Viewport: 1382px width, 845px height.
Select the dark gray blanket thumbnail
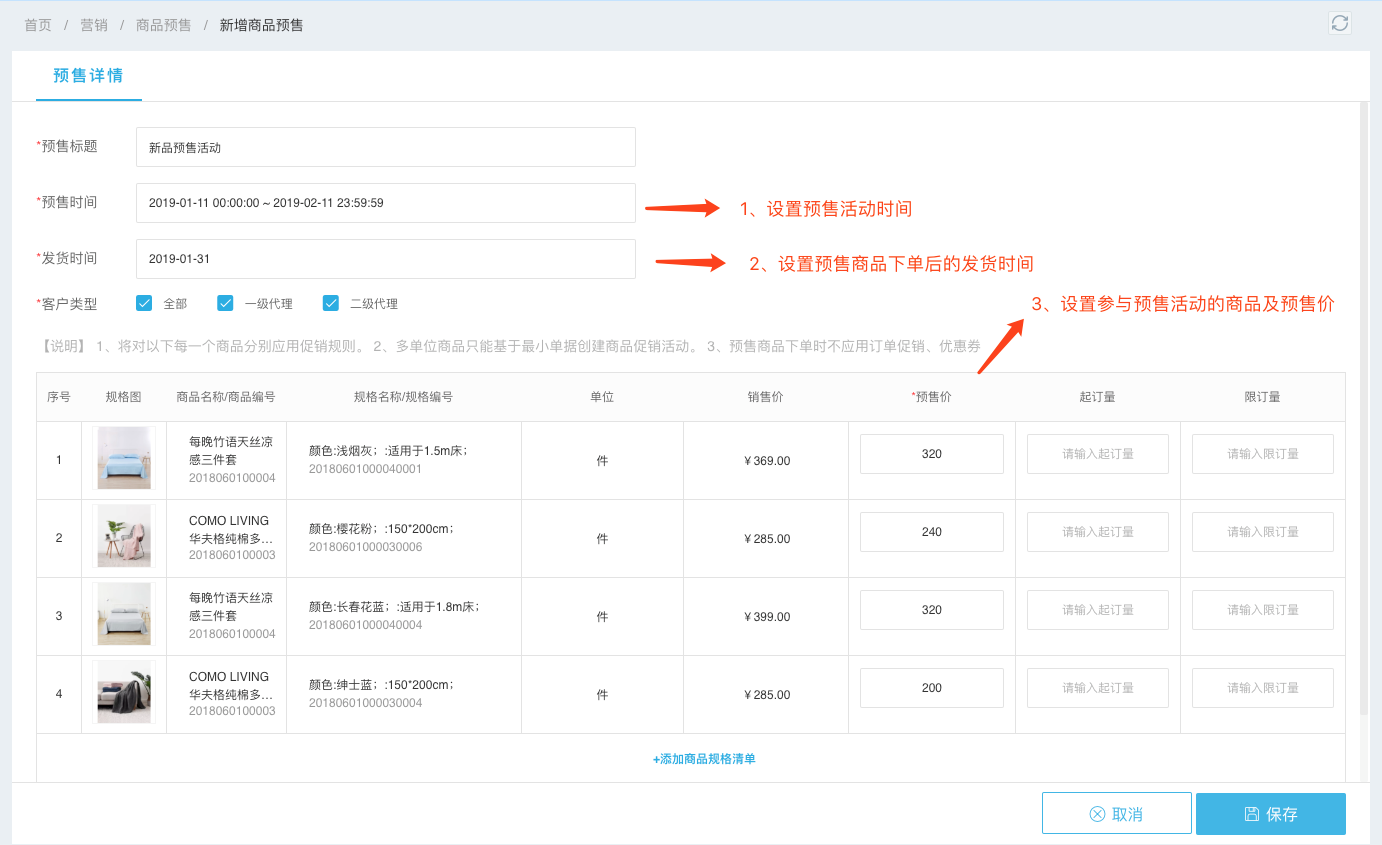click(x=124, y=693)
